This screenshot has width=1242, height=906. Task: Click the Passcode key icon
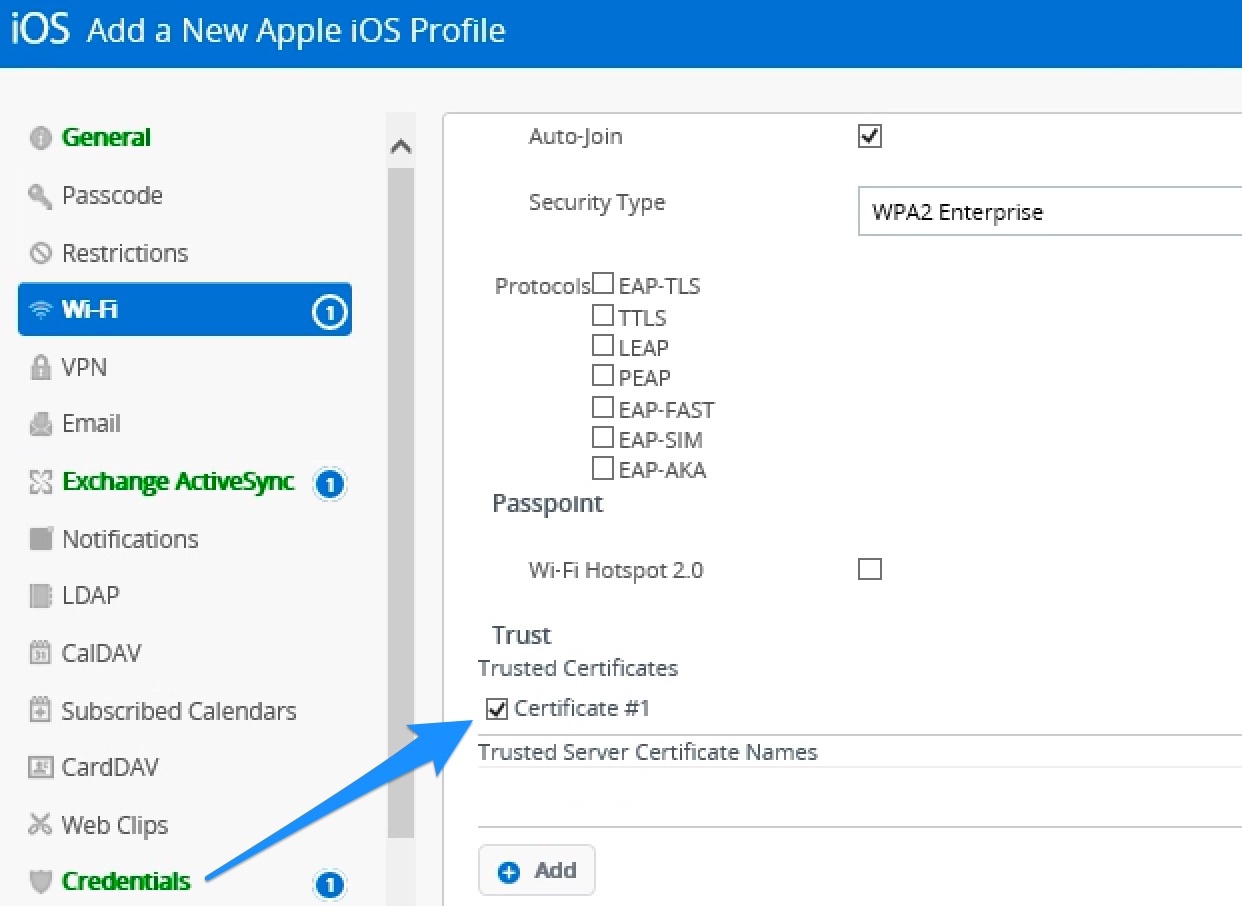(x=40, y=196)
